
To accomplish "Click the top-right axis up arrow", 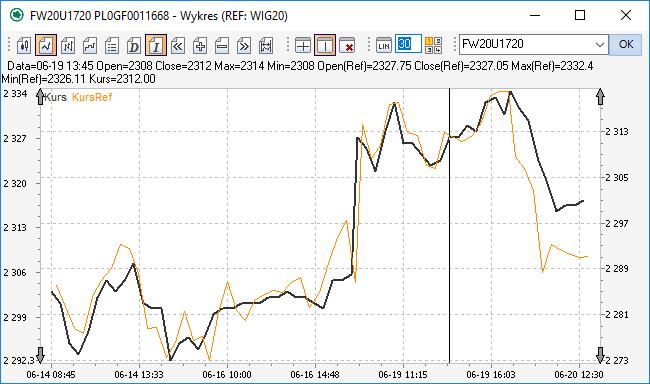I will pos(600,97).
